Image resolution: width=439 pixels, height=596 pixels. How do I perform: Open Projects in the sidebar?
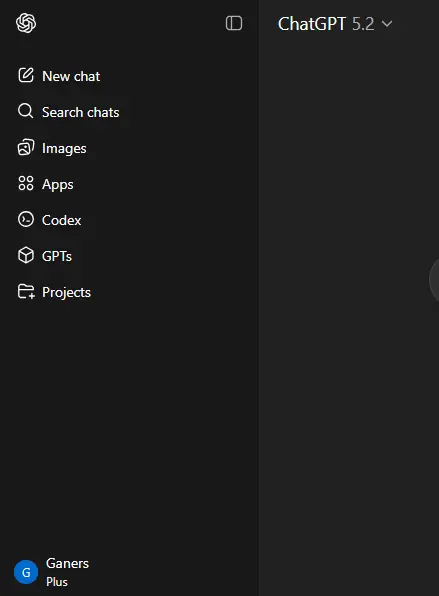tap(67, 292)
